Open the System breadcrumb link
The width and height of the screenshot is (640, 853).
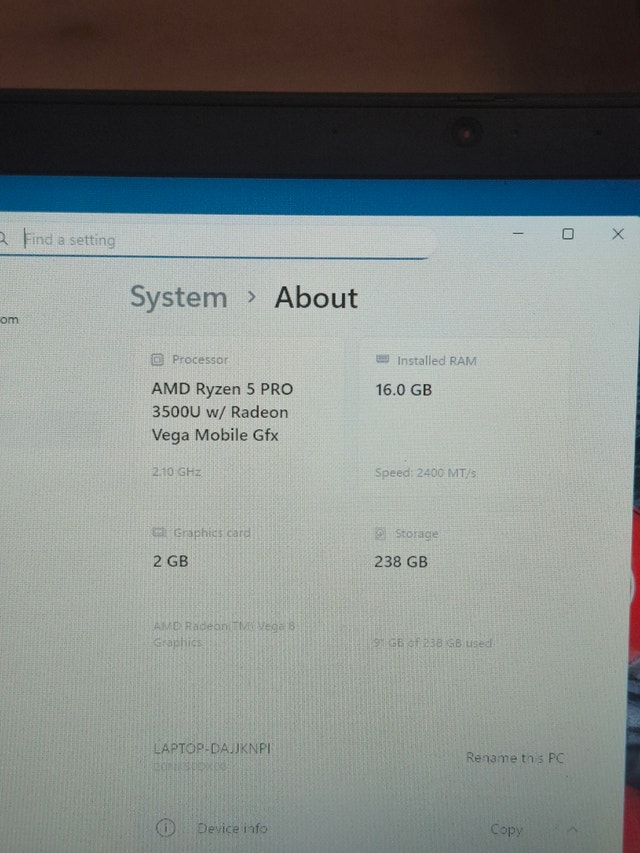pos(179,298)
